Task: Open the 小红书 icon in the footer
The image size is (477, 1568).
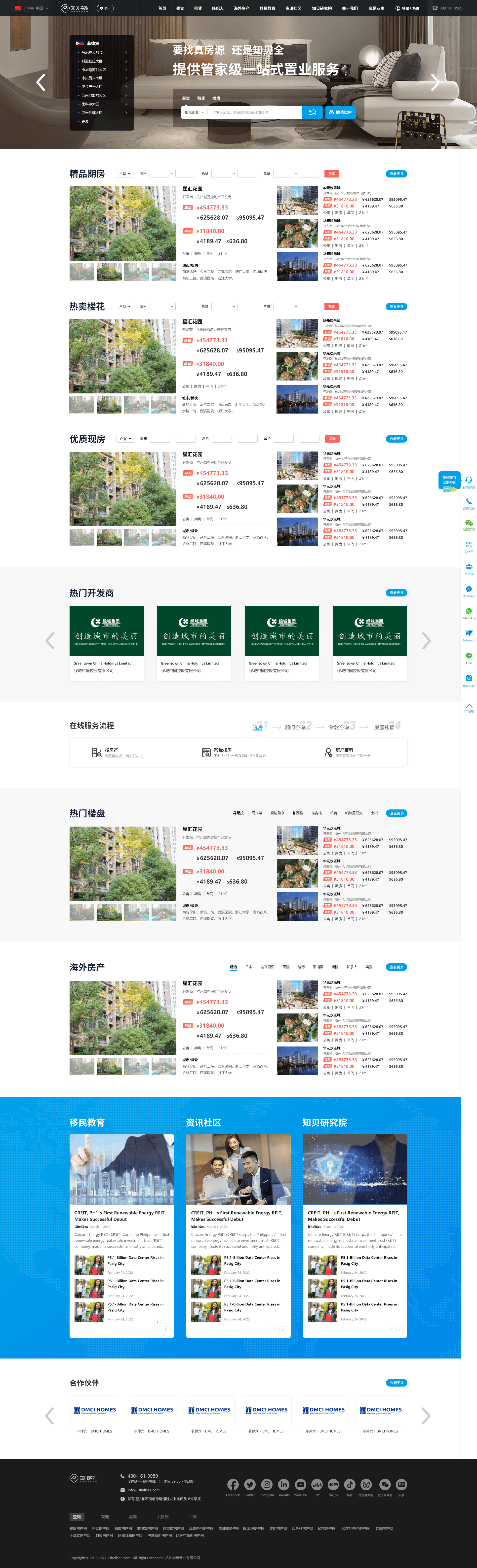Action: (x=333, y=1485)
